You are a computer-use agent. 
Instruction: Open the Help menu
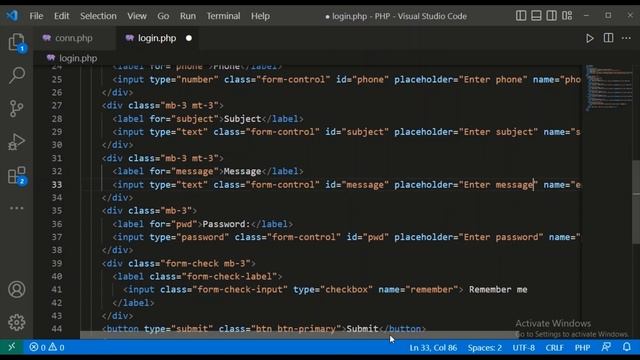(260, 16)
